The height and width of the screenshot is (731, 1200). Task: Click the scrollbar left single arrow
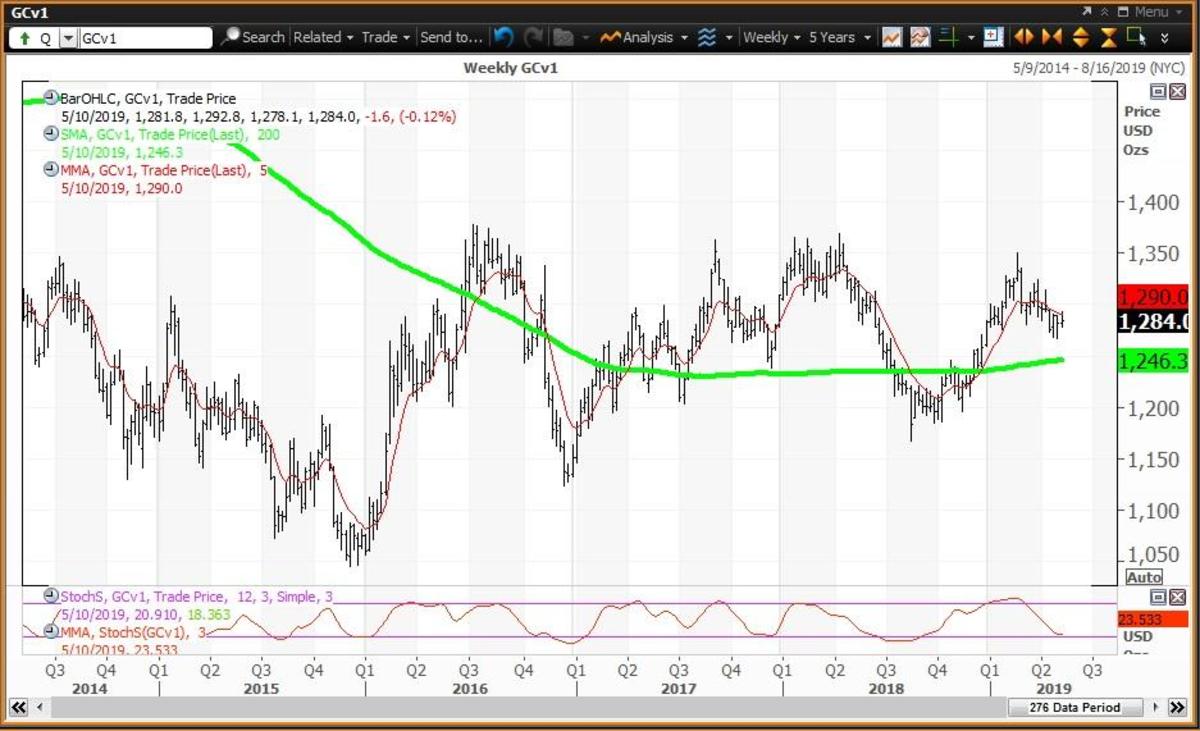[x=40, y=707]
